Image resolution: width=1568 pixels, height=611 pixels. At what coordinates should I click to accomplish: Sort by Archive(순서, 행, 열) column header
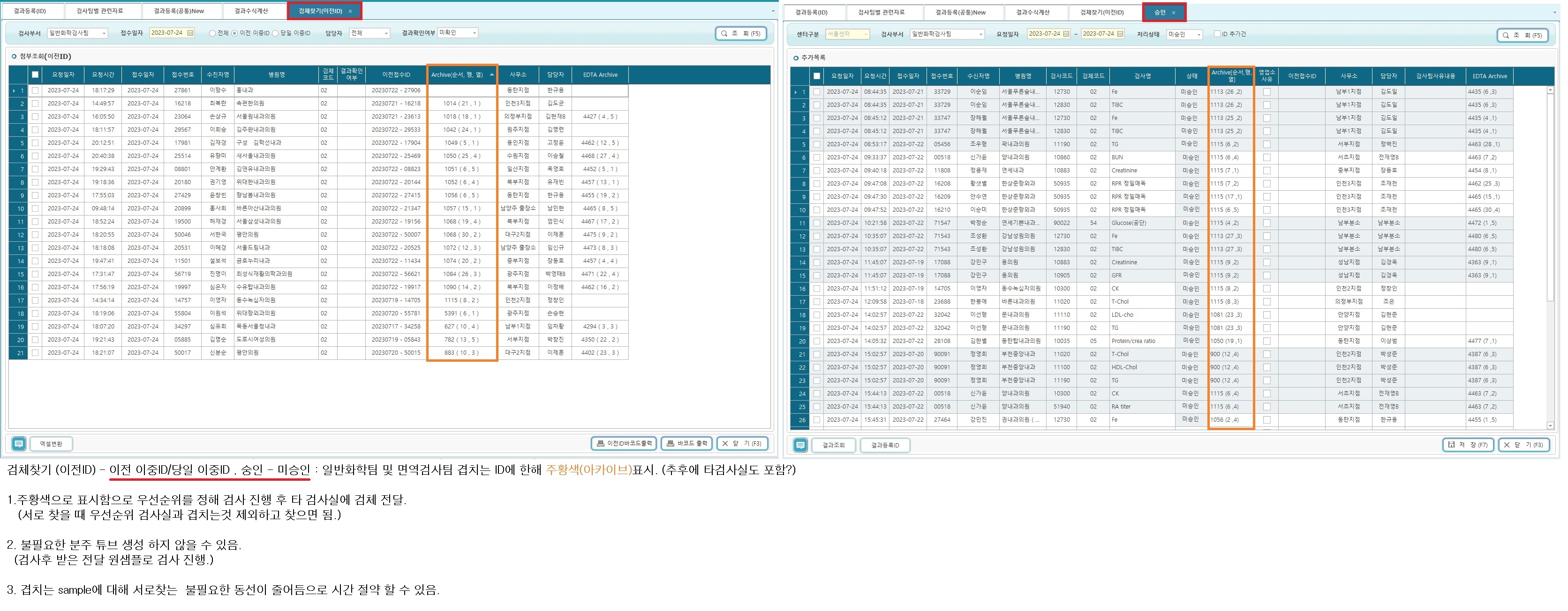(457, 75)
